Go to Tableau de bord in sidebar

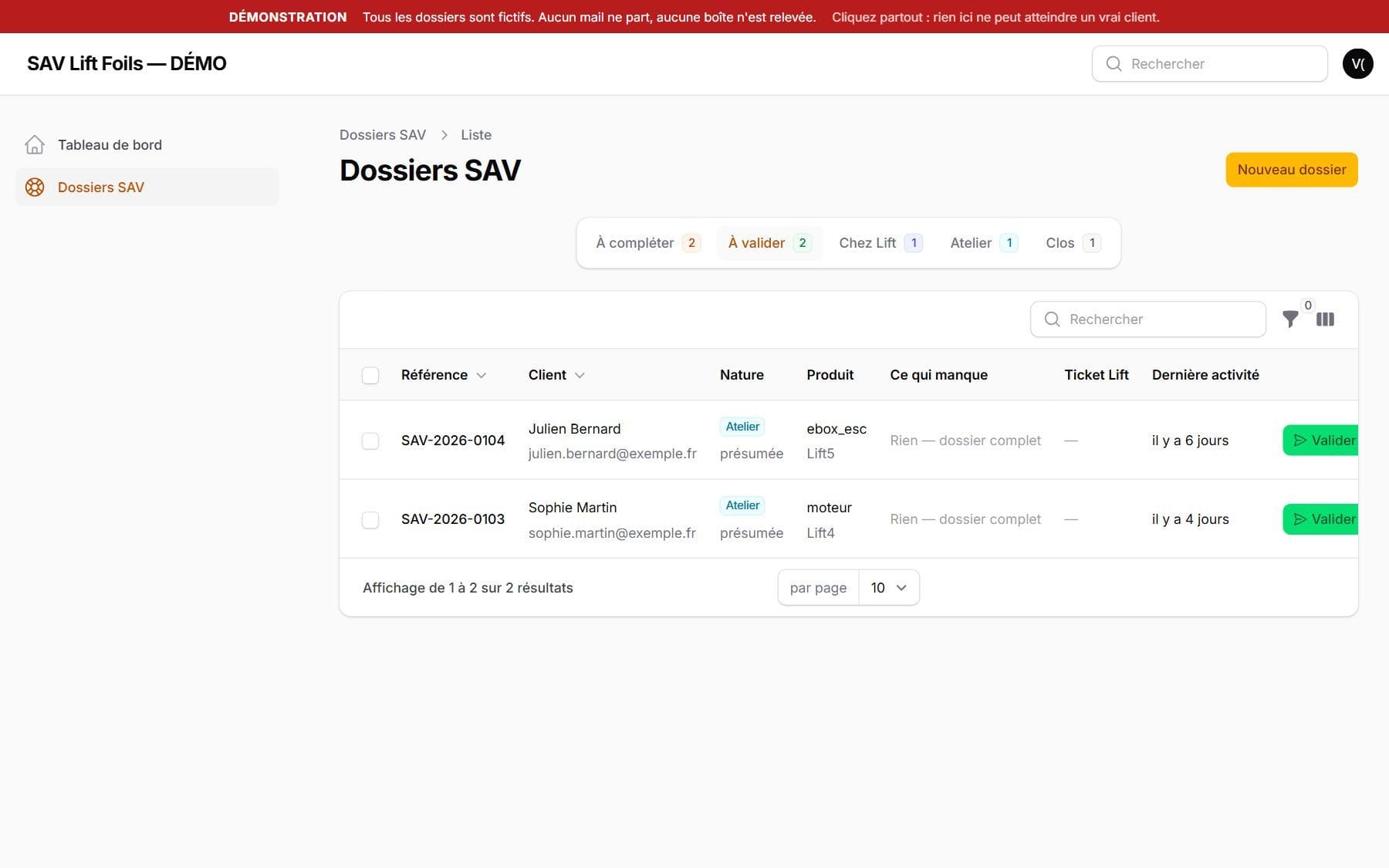[x=147, y=145]
